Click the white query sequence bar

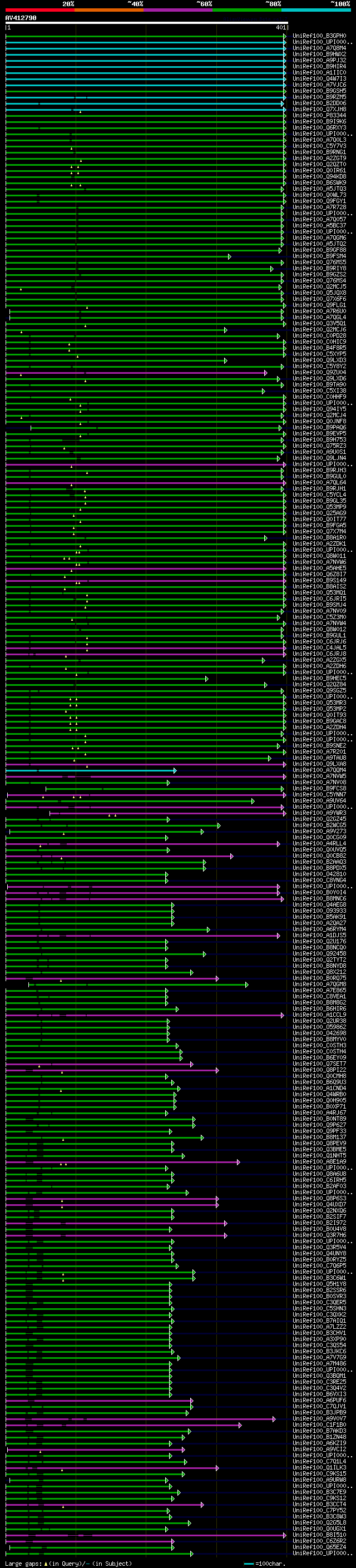point(147,23)
